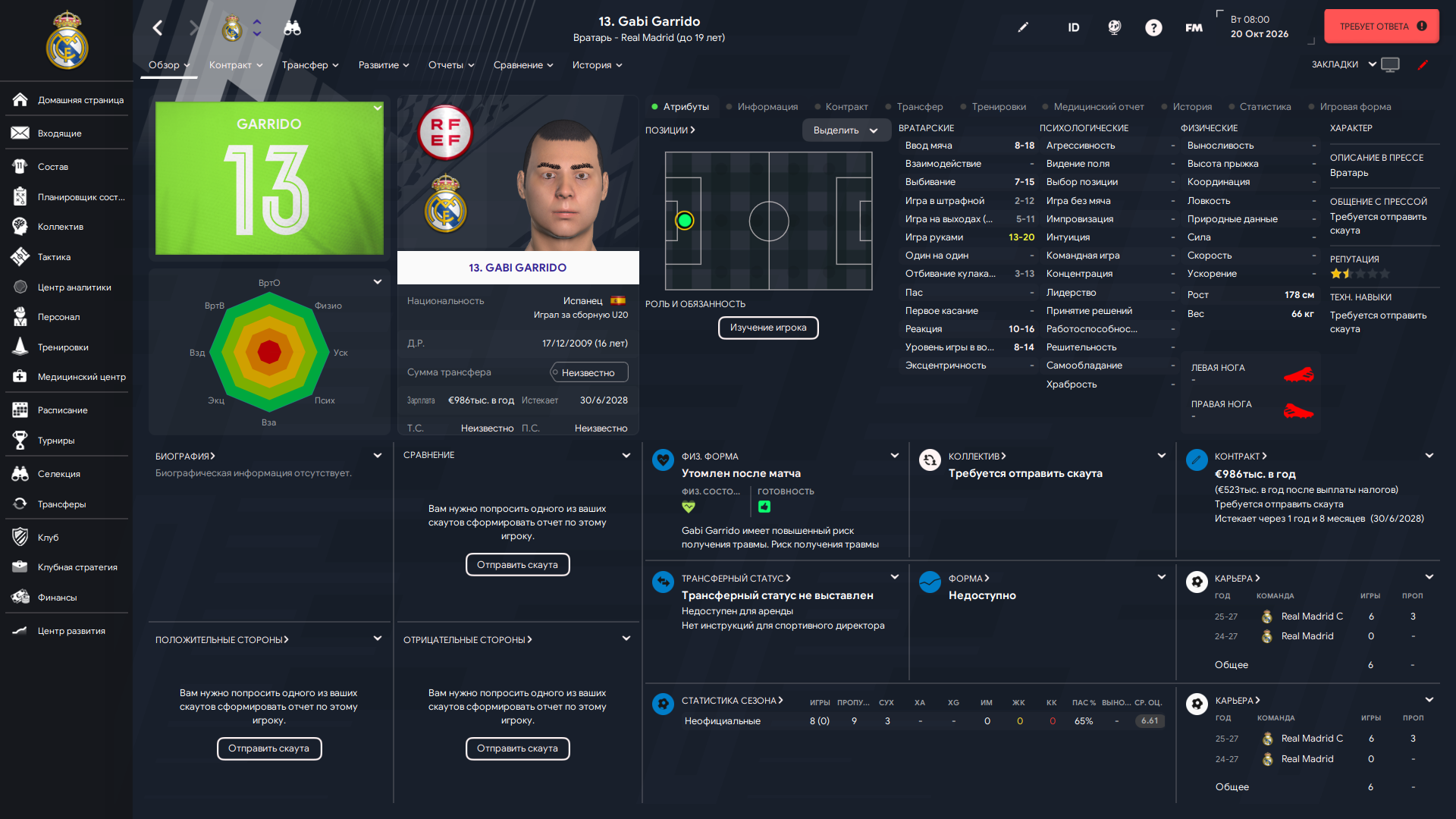
Task: Click the goalkeeper position dot on pitch
Action: click(685, 221)
